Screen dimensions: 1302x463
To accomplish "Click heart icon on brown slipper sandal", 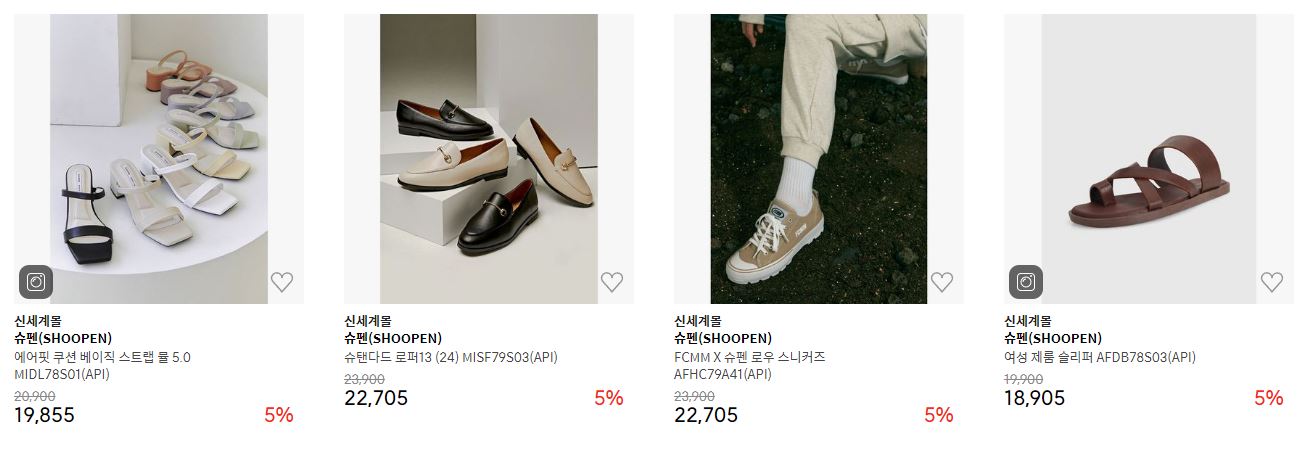I will pos(1272,282).
